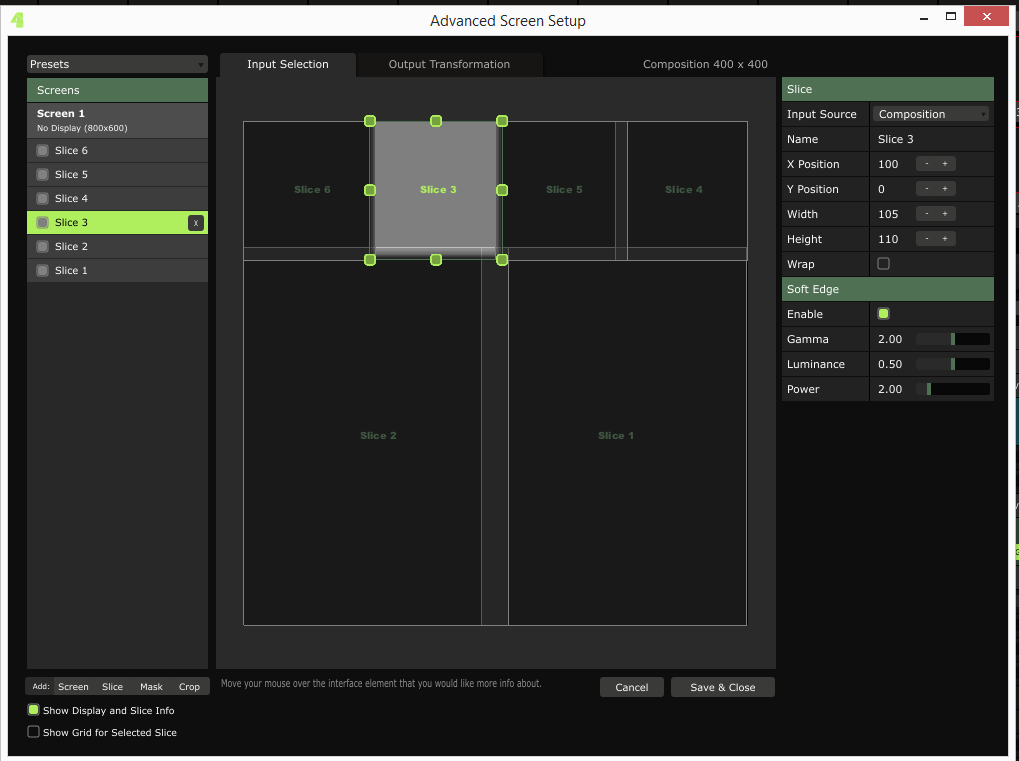Click the plus stepper for X Position
Viewport: 1019px width, 761px height.
click(x=944, y=164)
